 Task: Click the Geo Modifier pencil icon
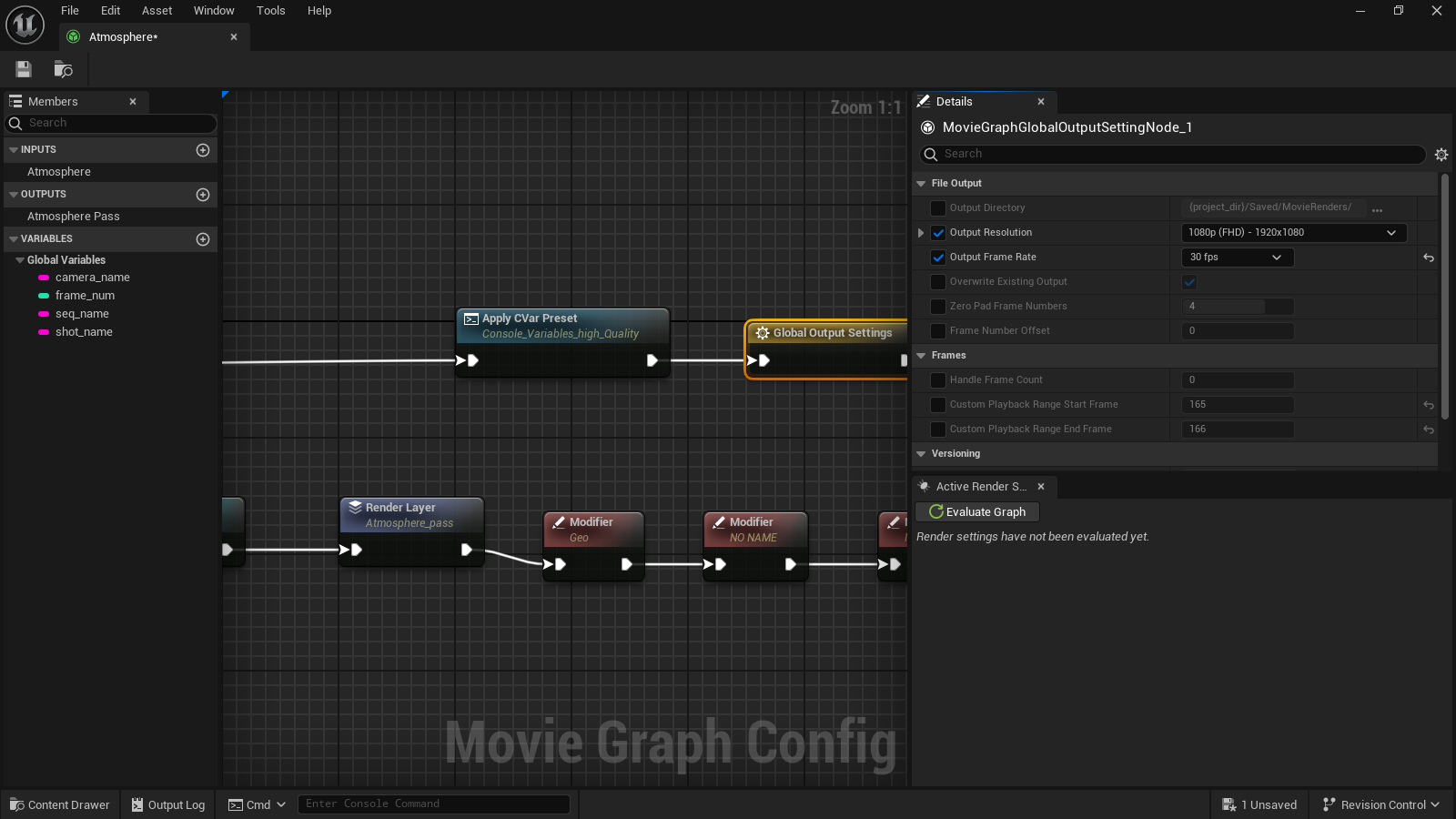[559, 522]
